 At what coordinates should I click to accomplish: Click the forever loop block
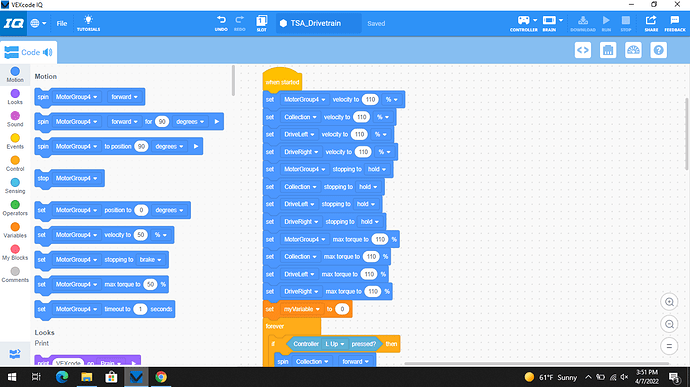click(275, 326)
